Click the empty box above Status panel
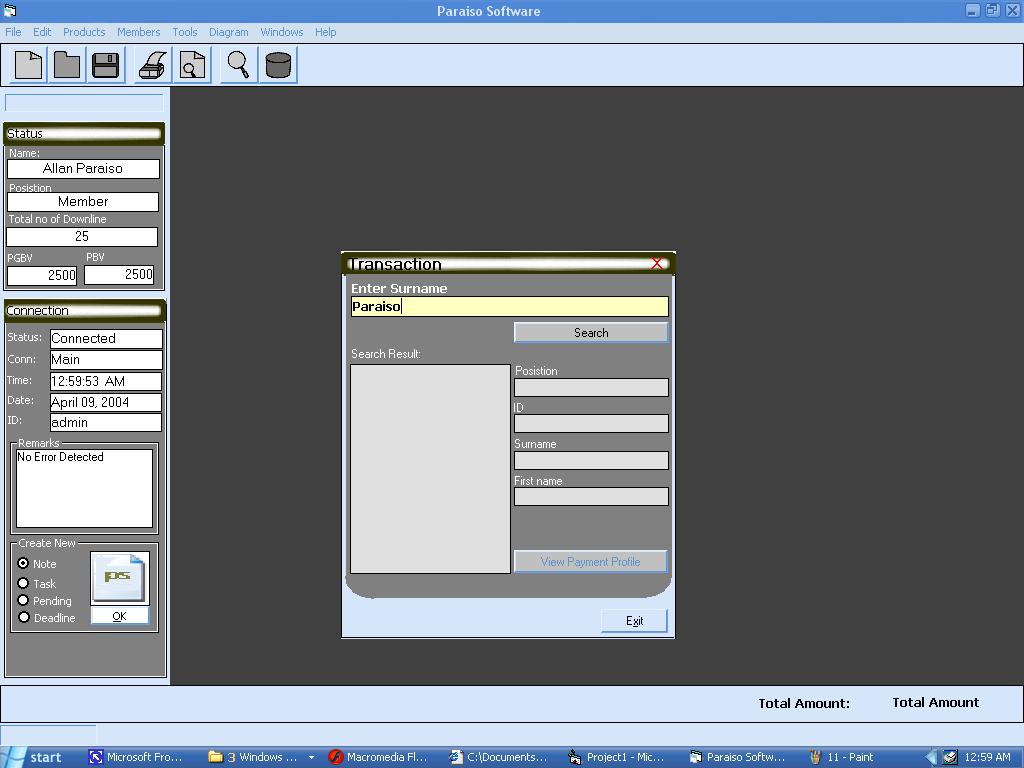The width and height of the screenshot is (1024, 768). pyautogui.click(x=84, y=103)
